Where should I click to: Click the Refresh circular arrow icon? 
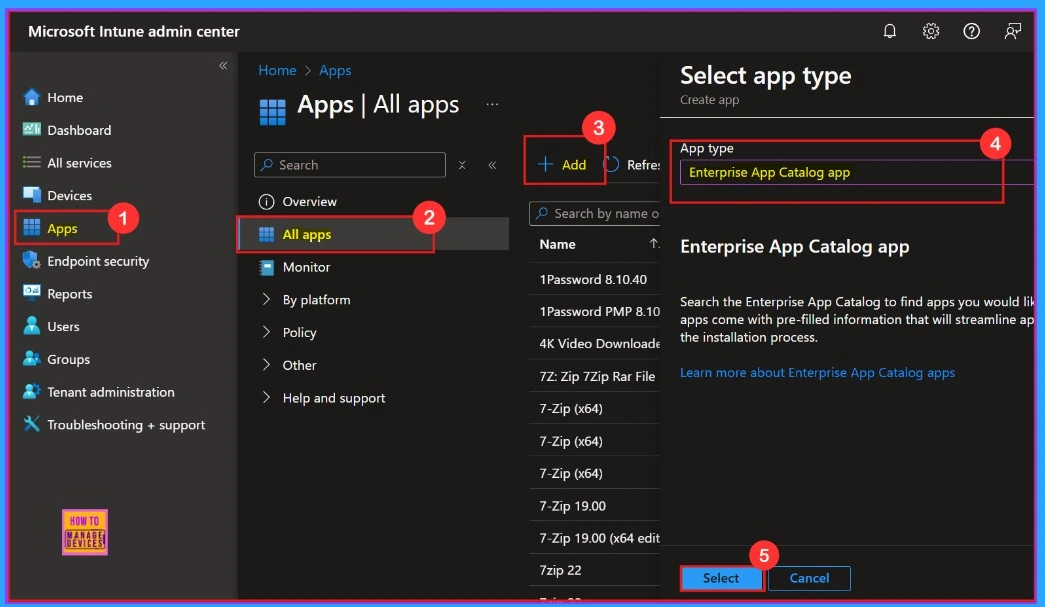[x=611, y=164]
